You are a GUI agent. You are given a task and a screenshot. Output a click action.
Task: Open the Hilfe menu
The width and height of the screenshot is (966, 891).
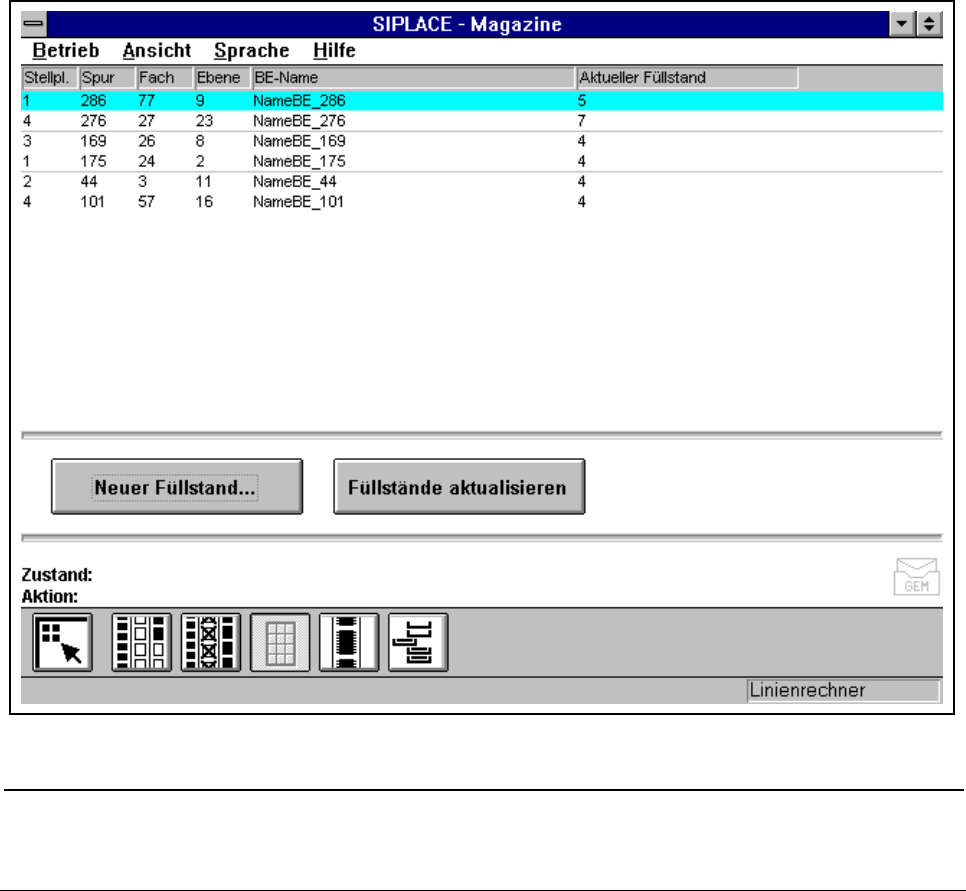333,50
